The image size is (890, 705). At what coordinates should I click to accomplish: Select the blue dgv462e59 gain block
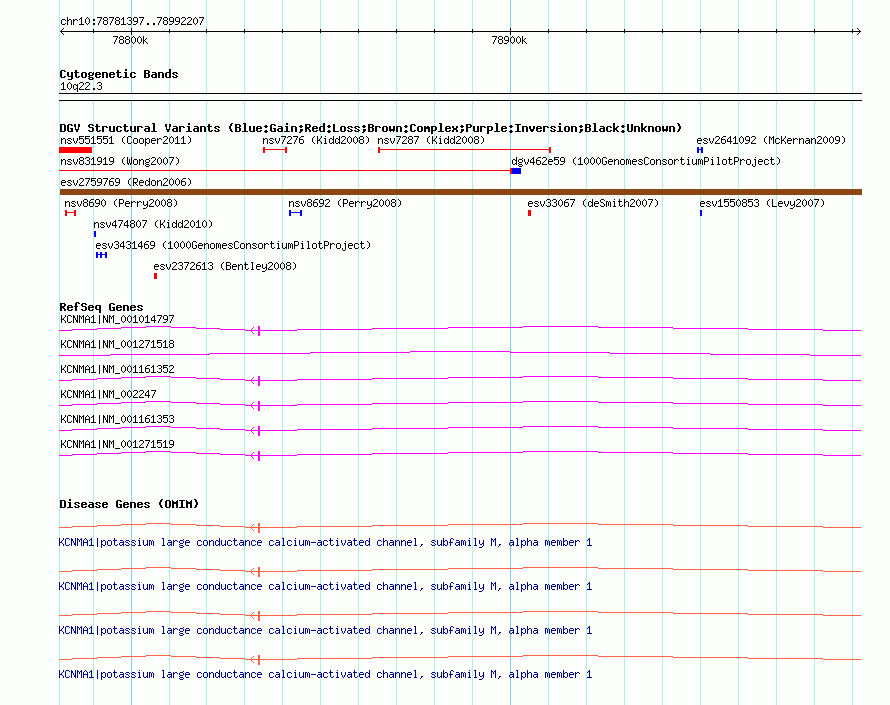tap(516, 171)
